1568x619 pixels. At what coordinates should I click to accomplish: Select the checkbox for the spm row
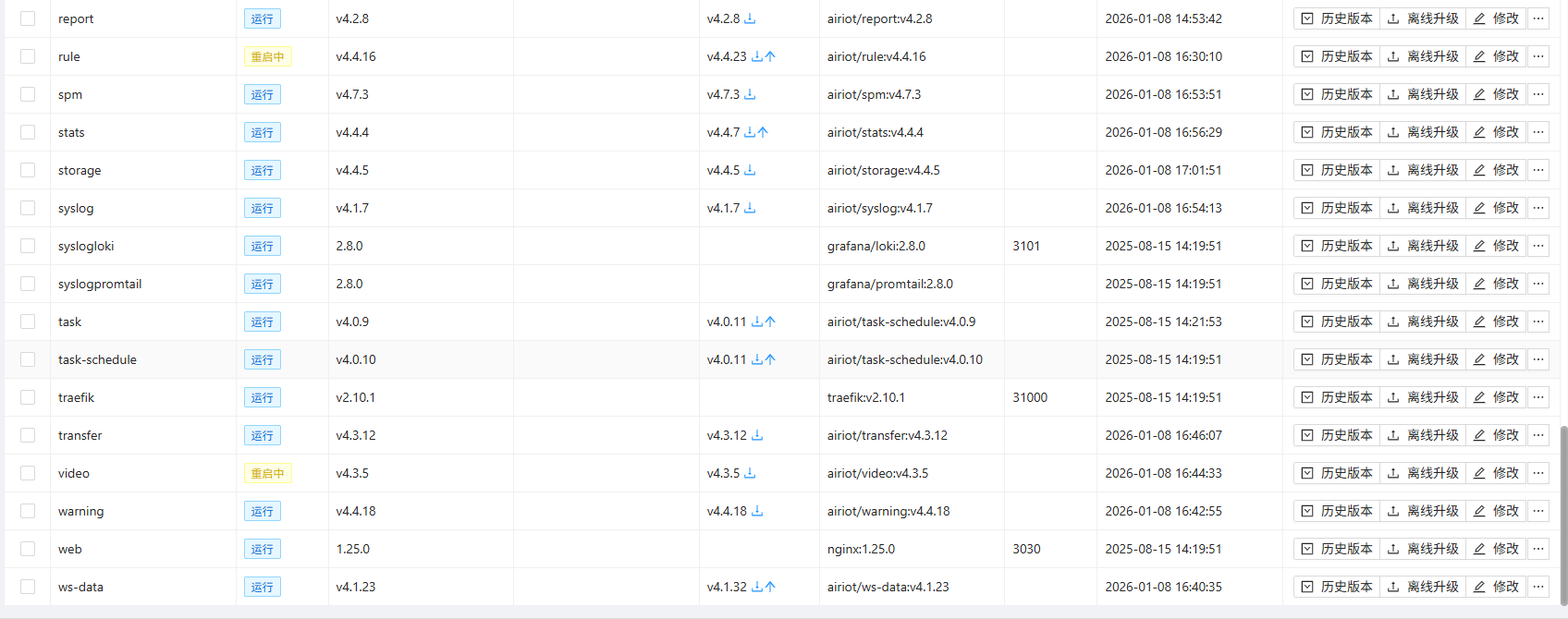tap(28, 94)
